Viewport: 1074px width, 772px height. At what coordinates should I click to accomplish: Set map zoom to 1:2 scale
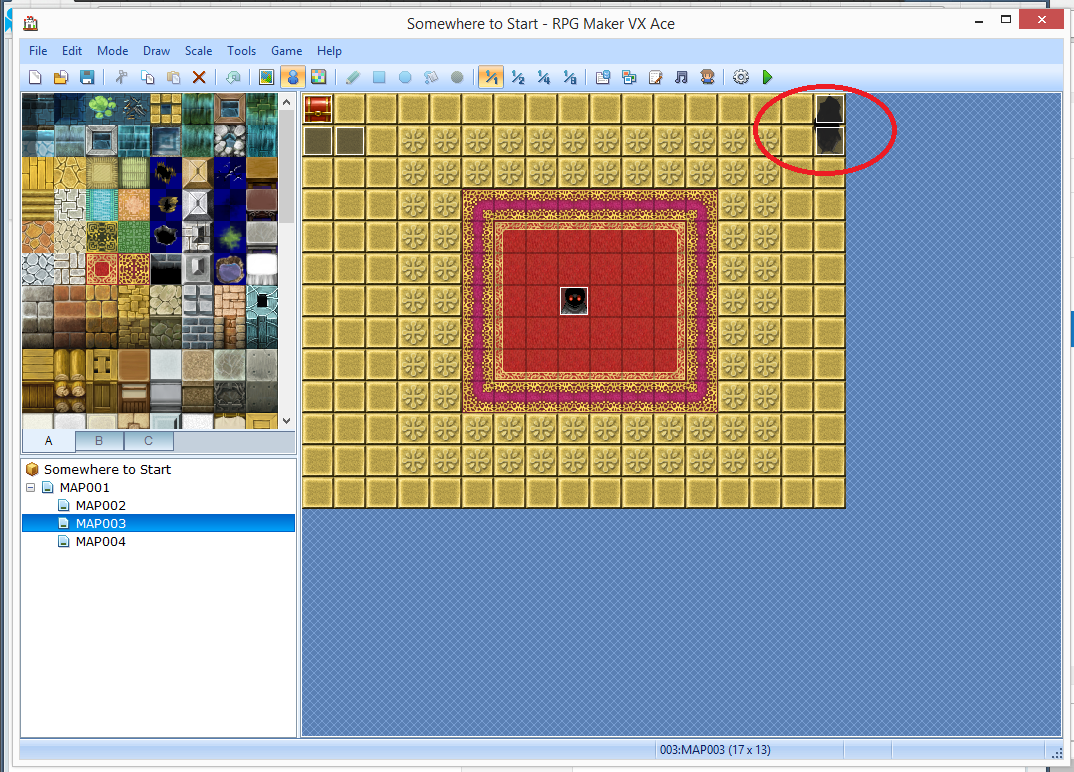[517, 77]
